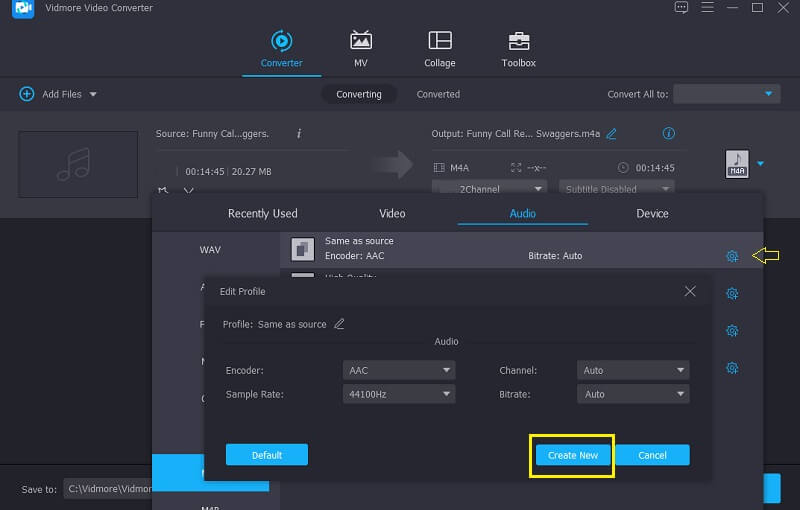Expand the Encoder AAC dropdown
This screenshot has height=510, width=800.
point(398,370)
